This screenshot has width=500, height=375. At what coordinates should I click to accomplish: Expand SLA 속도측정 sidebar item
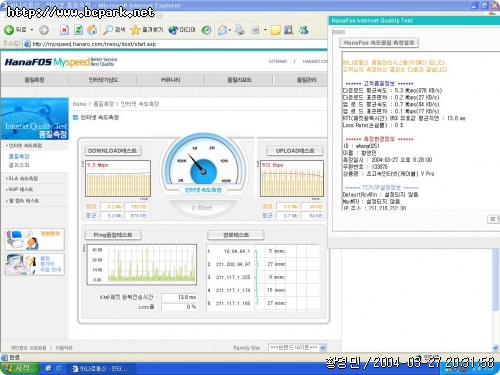point(22,179)
